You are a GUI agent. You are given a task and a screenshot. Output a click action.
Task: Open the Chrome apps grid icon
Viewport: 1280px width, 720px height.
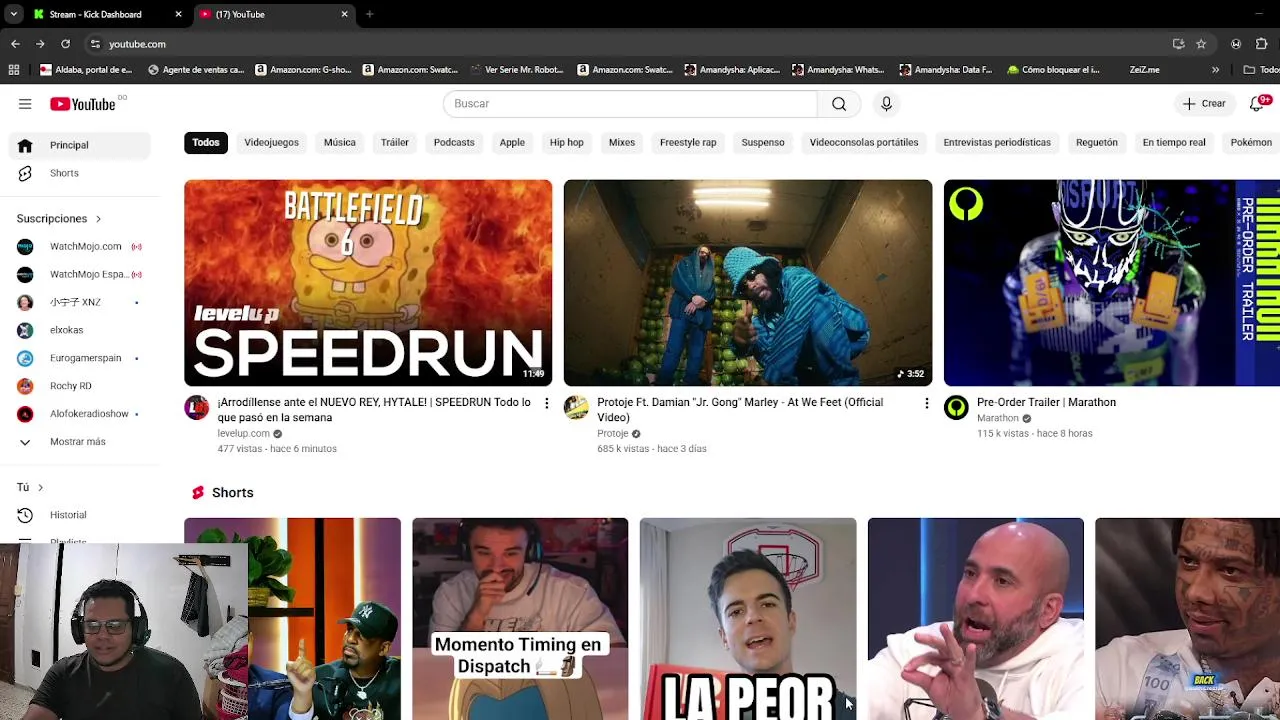pos(14,70)
